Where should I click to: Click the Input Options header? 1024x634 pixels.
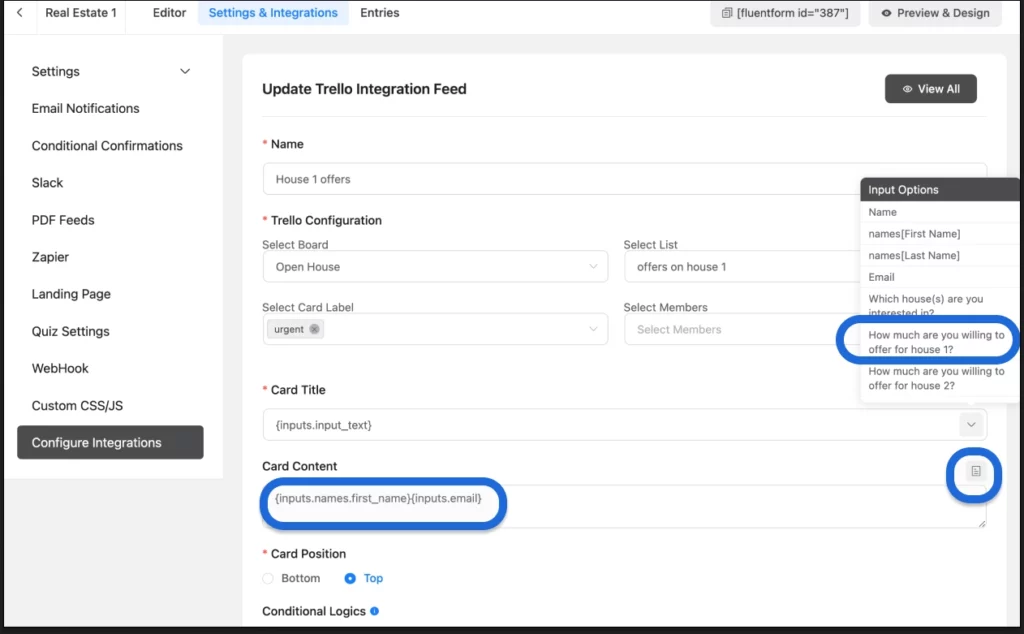(x=940, y=189)
